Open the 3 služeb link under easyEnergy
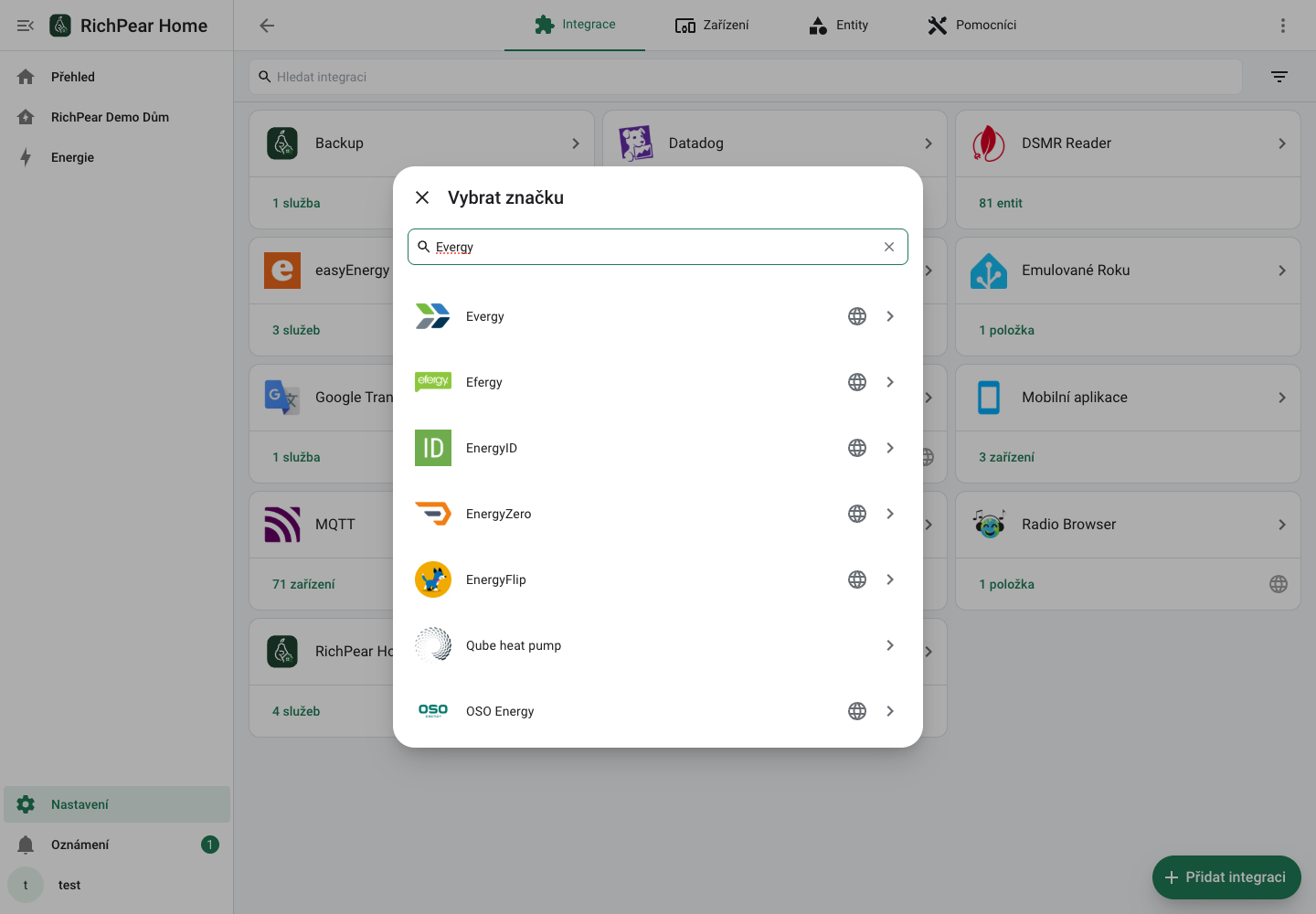Image resolution: width=1316 pixels, height=914 pixels. coord(296,330)
